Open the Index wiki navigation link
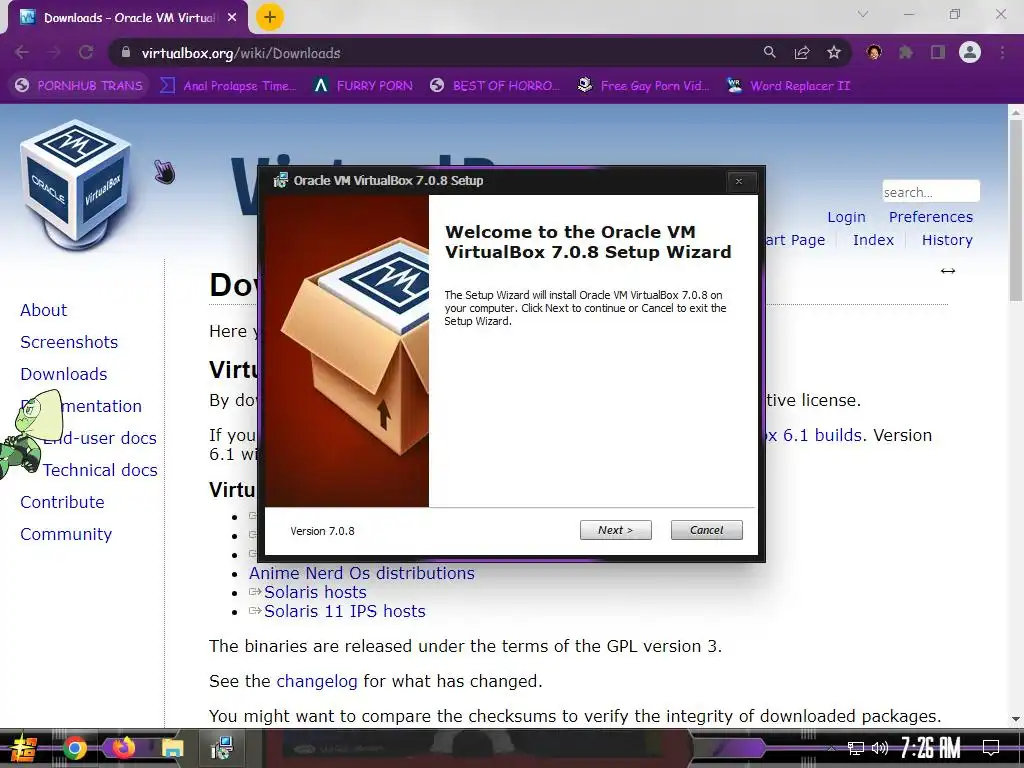Image resolution: width=1024 pixels, height=768 pixels. click(x=873, y=240)
